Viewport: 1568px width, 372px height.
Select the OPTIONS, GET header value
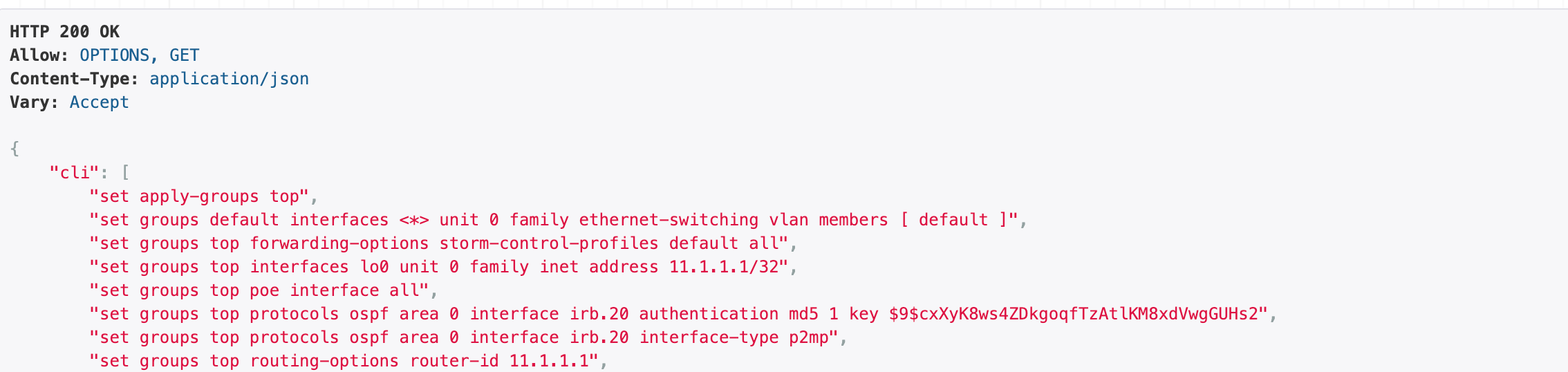(140, 55)
